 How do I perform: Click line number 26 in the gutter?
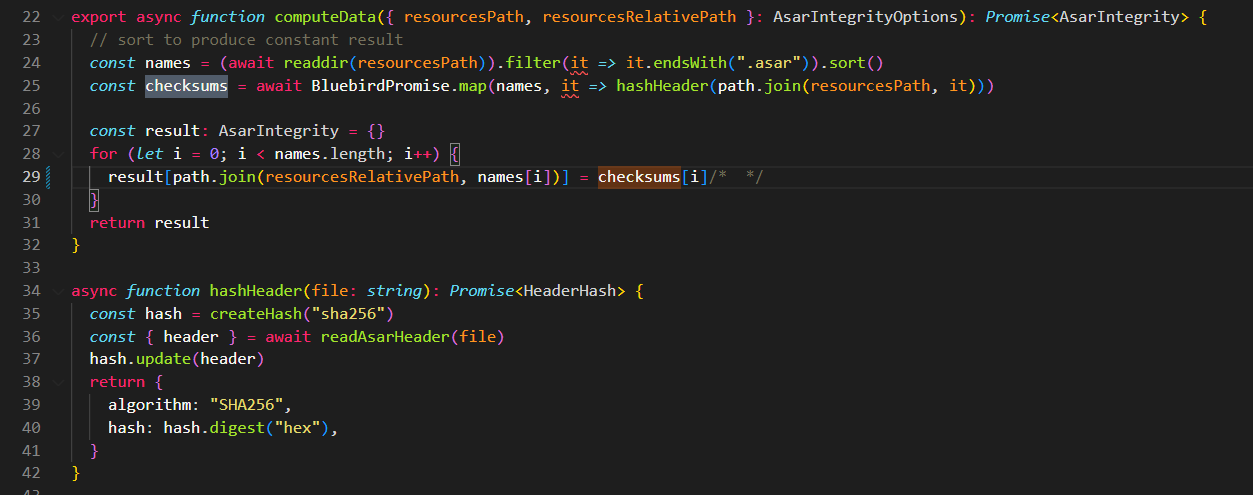point(30,108)
